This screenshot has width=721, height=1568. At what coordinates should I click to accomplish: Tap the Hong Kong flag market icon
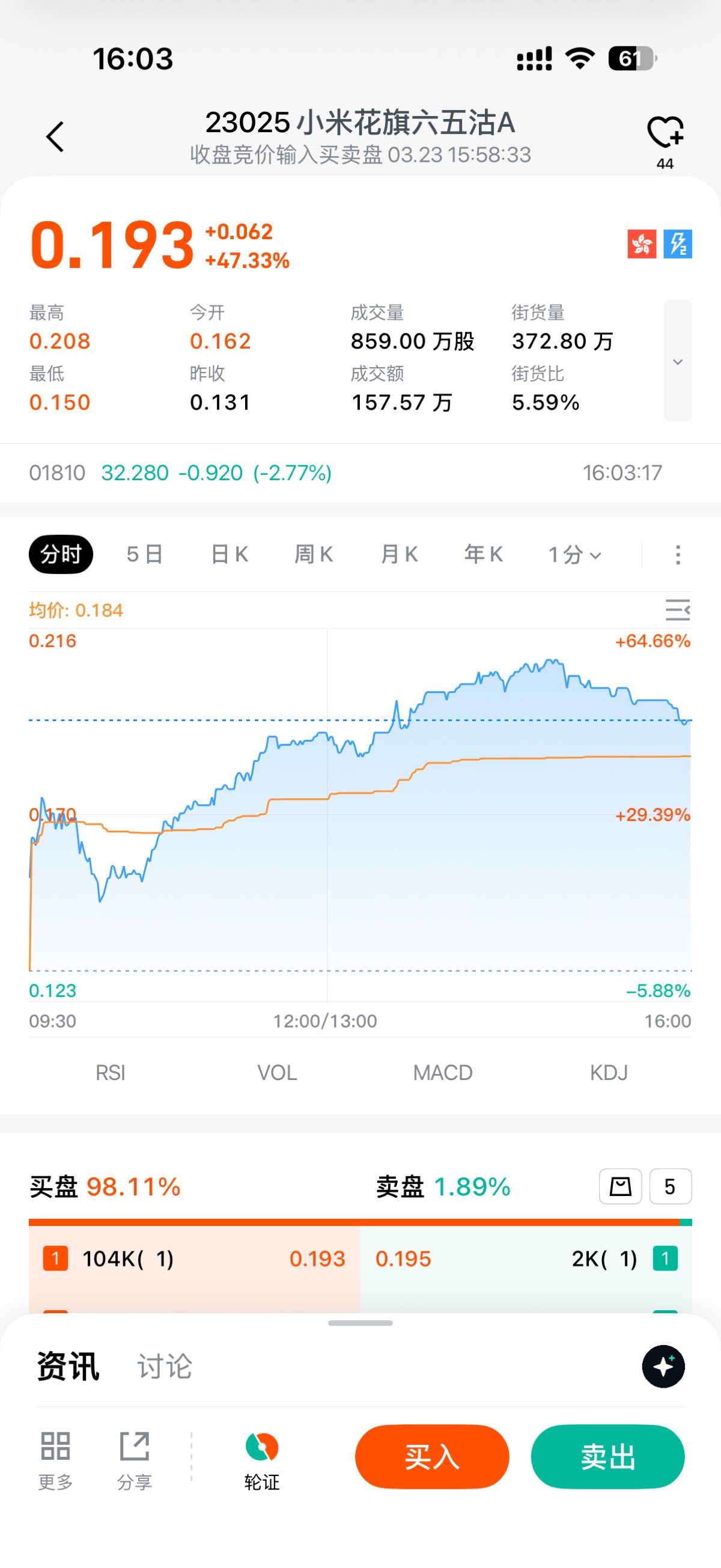641,244
